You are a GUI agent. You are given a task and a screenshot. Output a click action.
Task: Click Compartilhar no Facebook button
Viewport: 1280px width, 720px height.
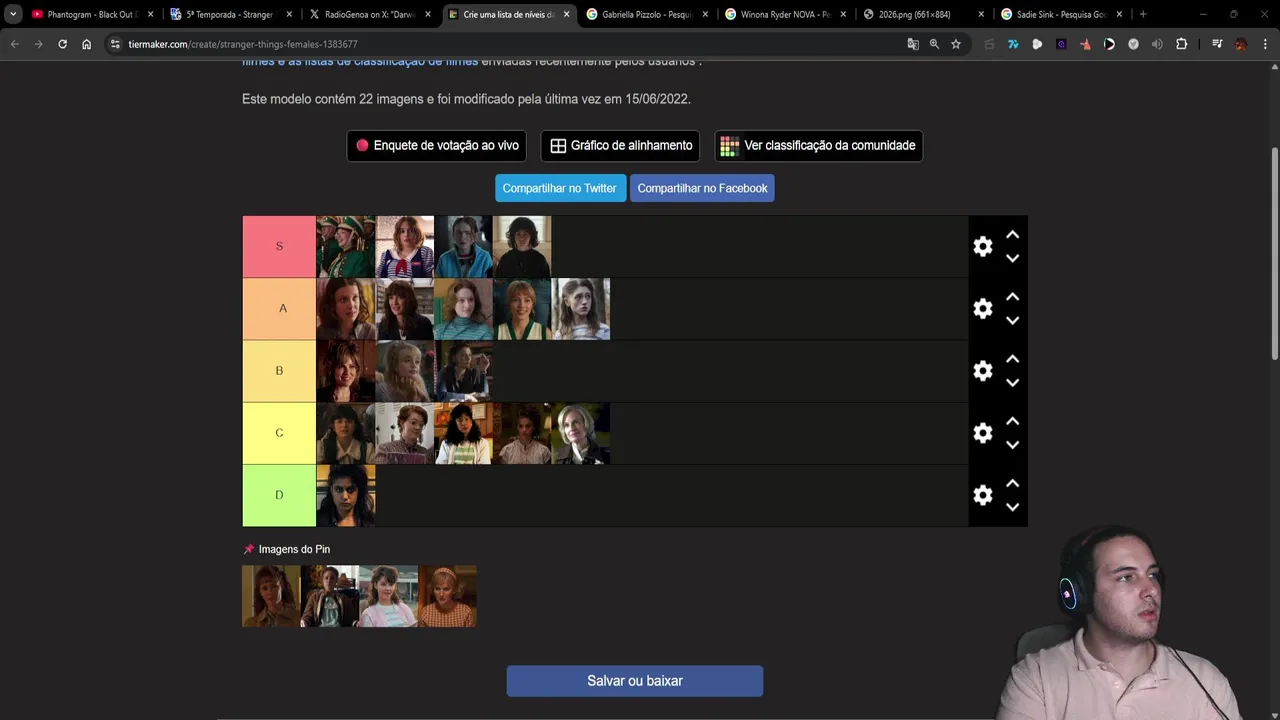coord(702,188)
